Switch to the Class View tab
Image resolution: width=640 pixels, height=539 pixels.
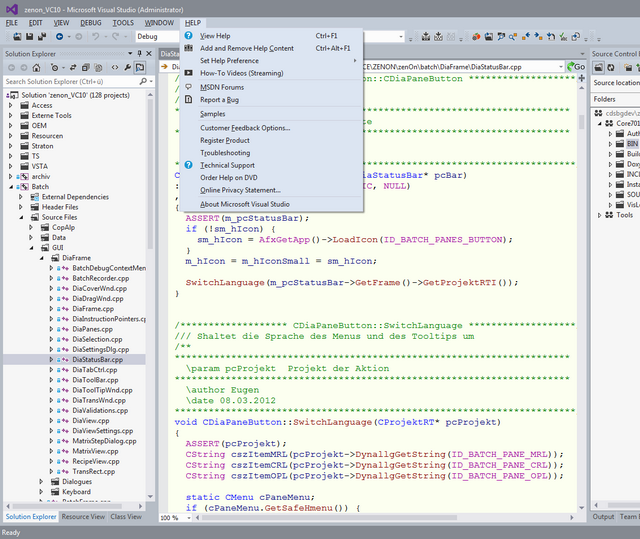click(x=126, y=517)
